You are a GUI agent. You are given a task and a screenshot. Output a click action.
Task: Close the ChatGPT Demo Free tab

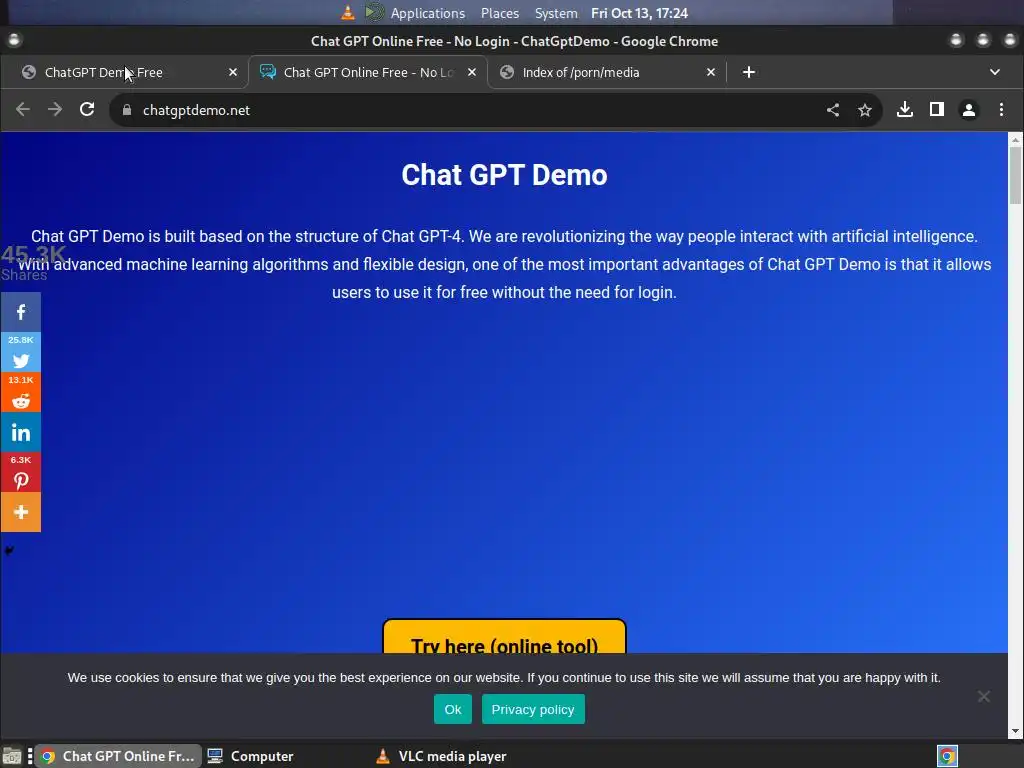coord(232,72)
